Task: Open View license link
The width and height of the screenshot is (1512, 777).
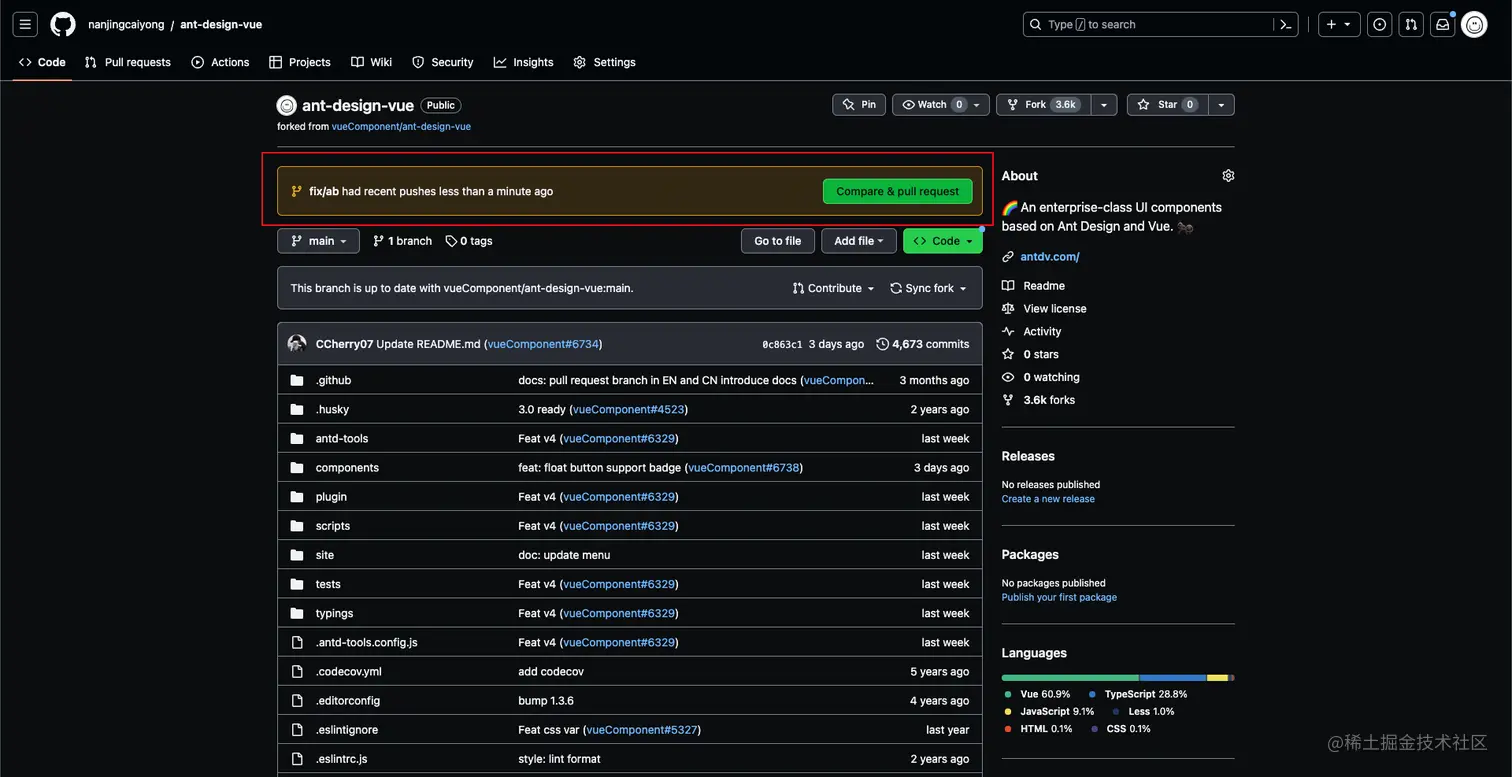Action: pyautogui.click(x=1055, y=309)
